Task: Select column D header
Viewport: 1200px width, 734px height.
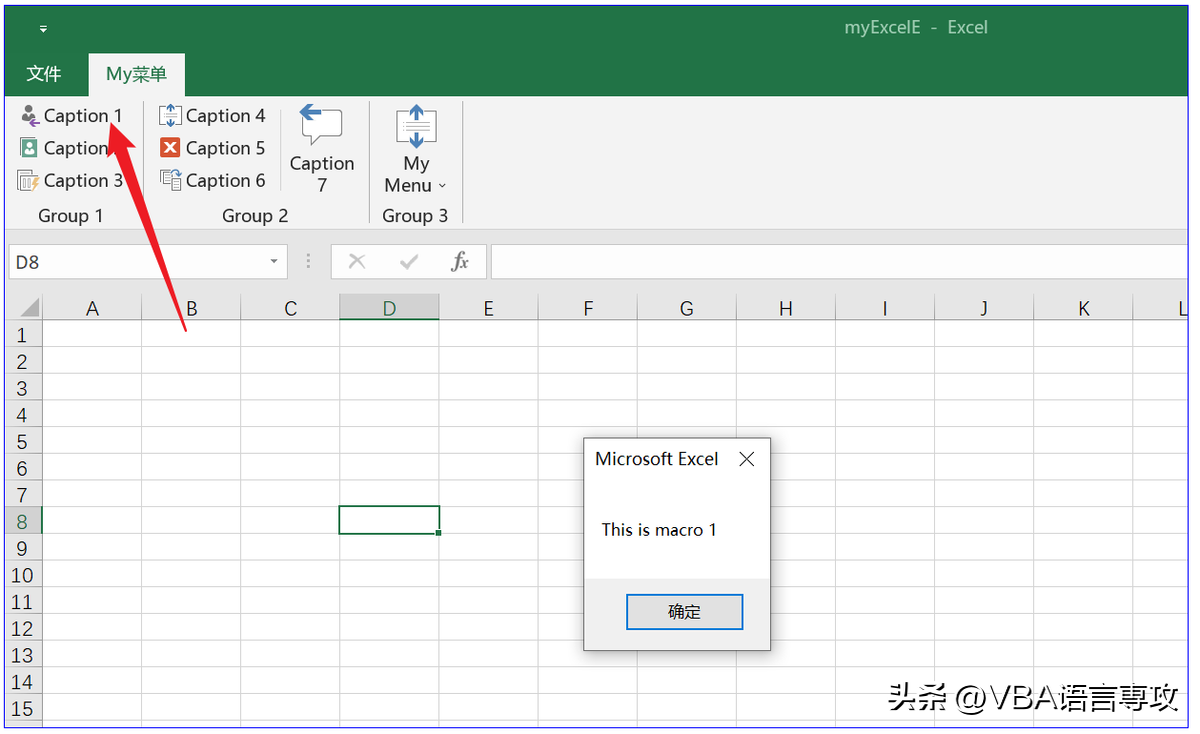Action: tap(389, 308)
